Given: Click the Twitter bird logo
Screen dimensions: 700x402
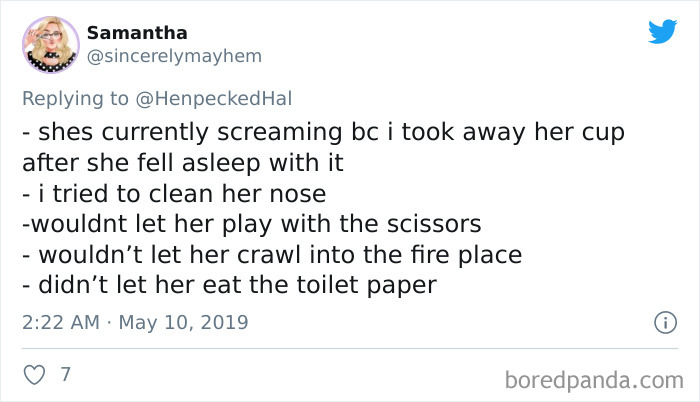Looking at the screenshot, I should tap(662, 32).
